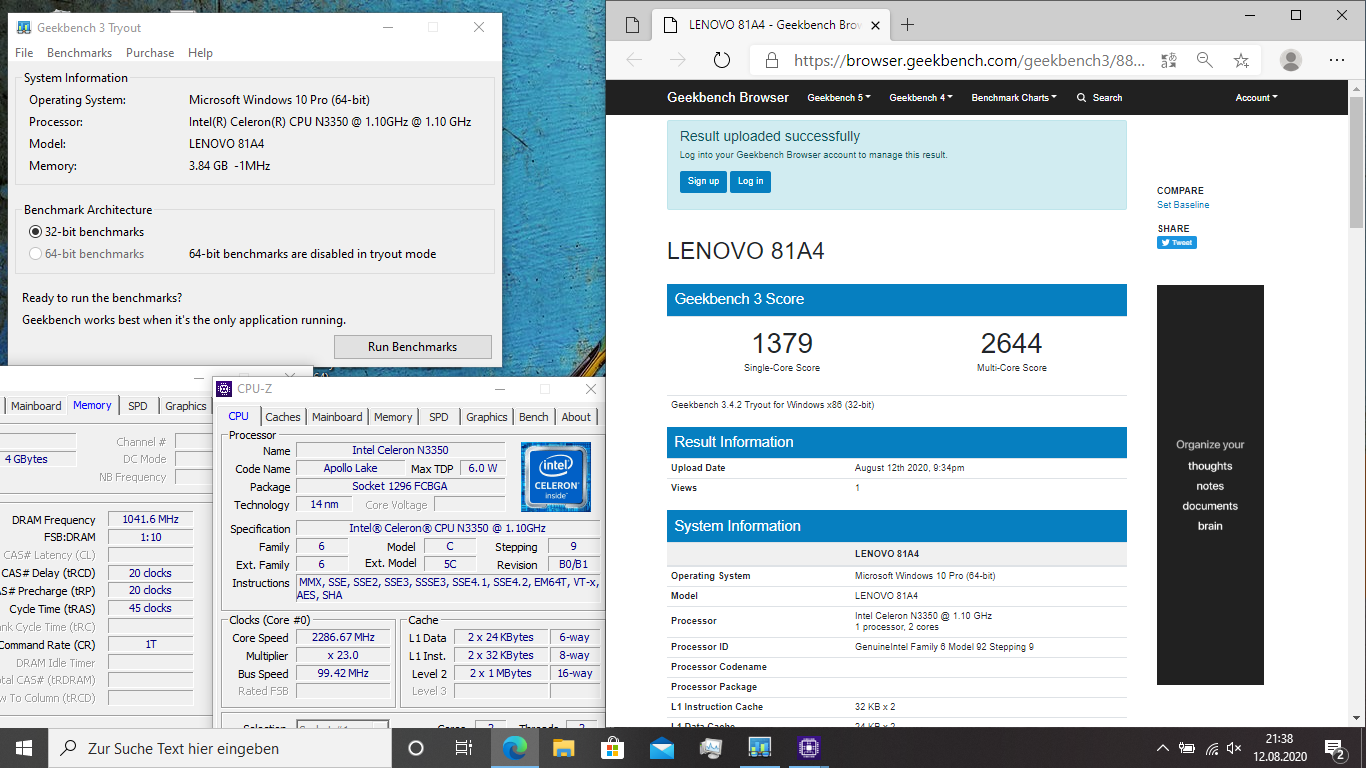The image size is (1366, 768).
Task: Open the Edge user profile icon
Action: (x=1291, y=60)
